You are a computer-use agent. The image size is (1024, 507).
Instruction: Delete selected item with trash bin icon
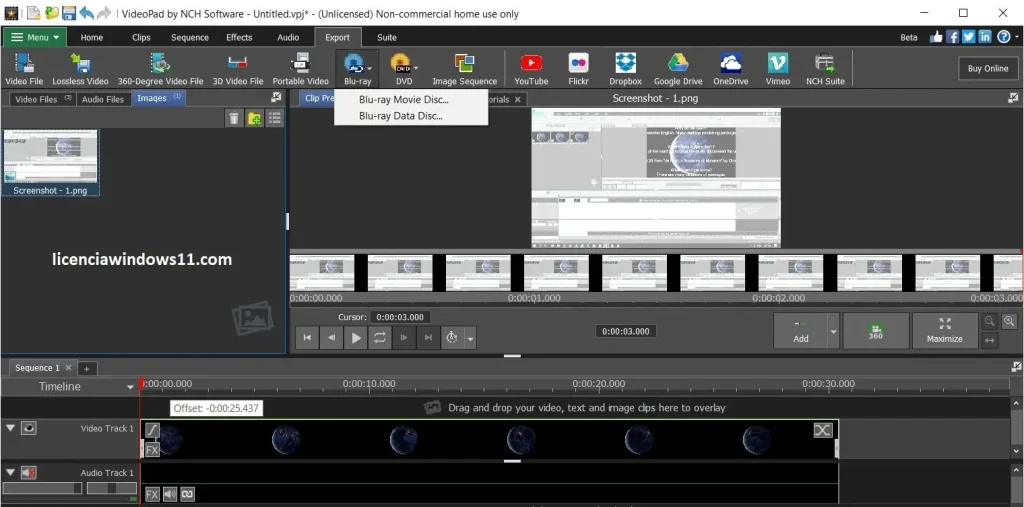click(234, 118)
